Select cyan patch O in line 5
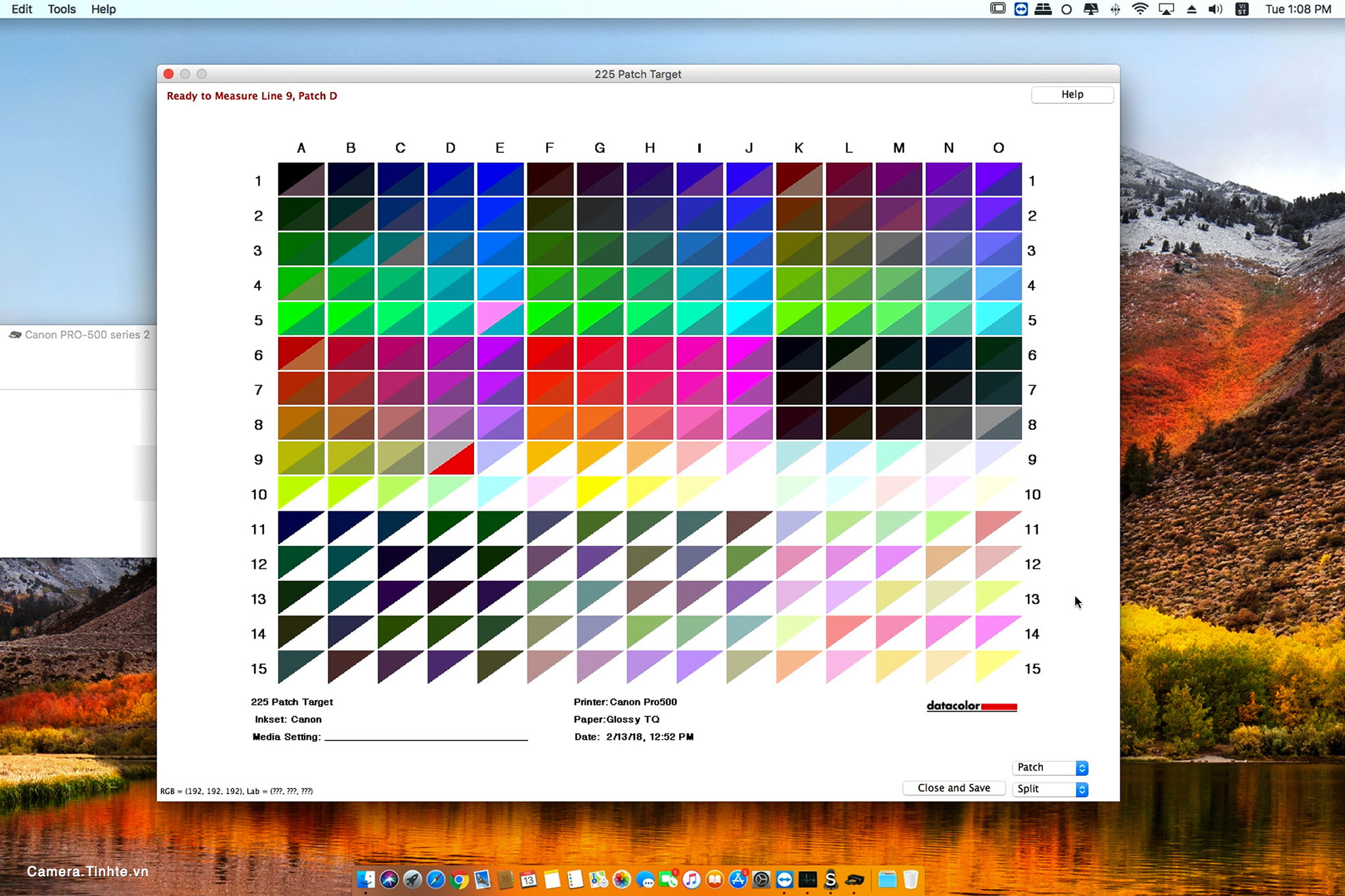Image resolution: width=1345 pixels, height=896 pixels. 998,318
